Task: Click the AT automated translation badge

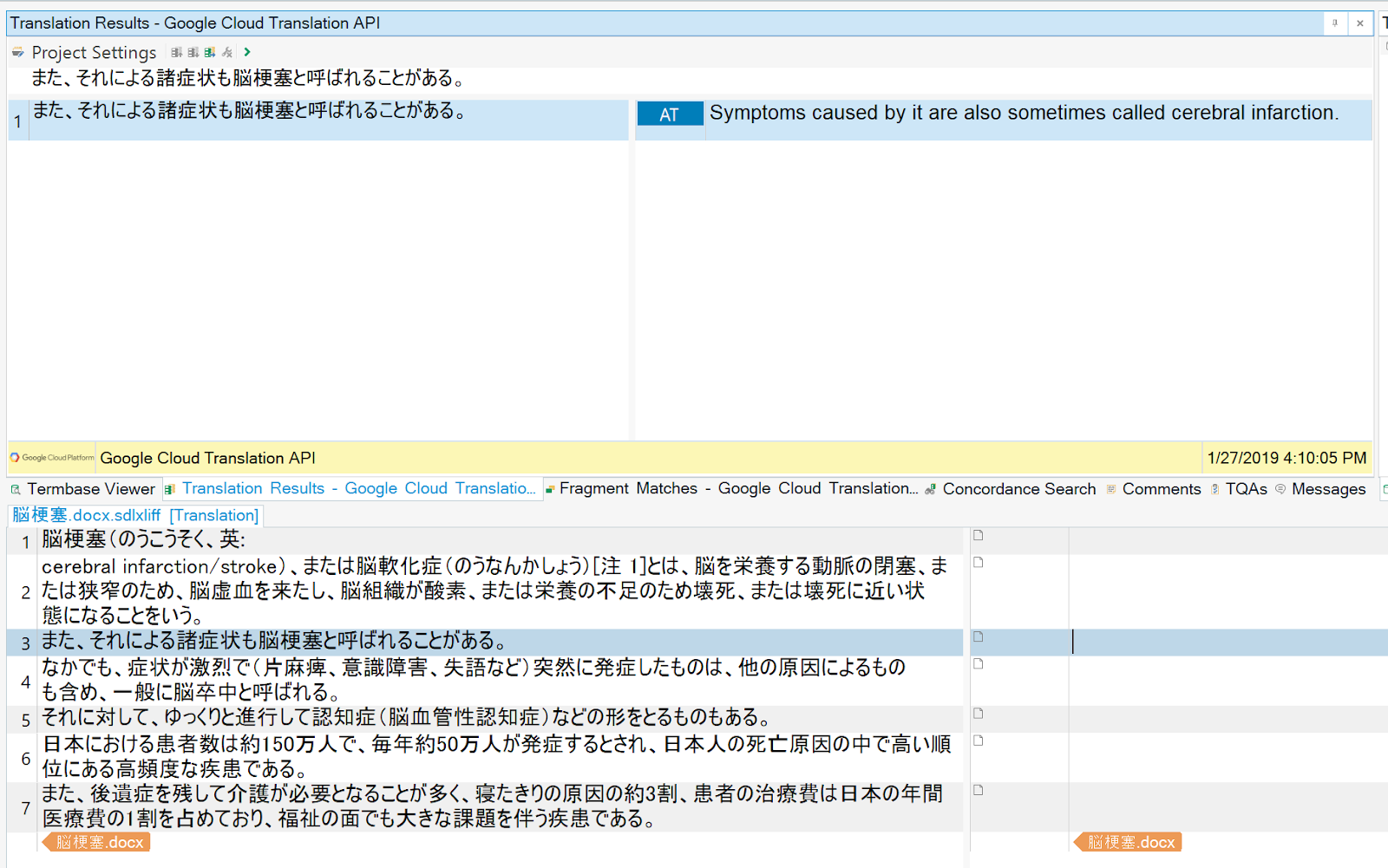Action: [x=669, y=113]
